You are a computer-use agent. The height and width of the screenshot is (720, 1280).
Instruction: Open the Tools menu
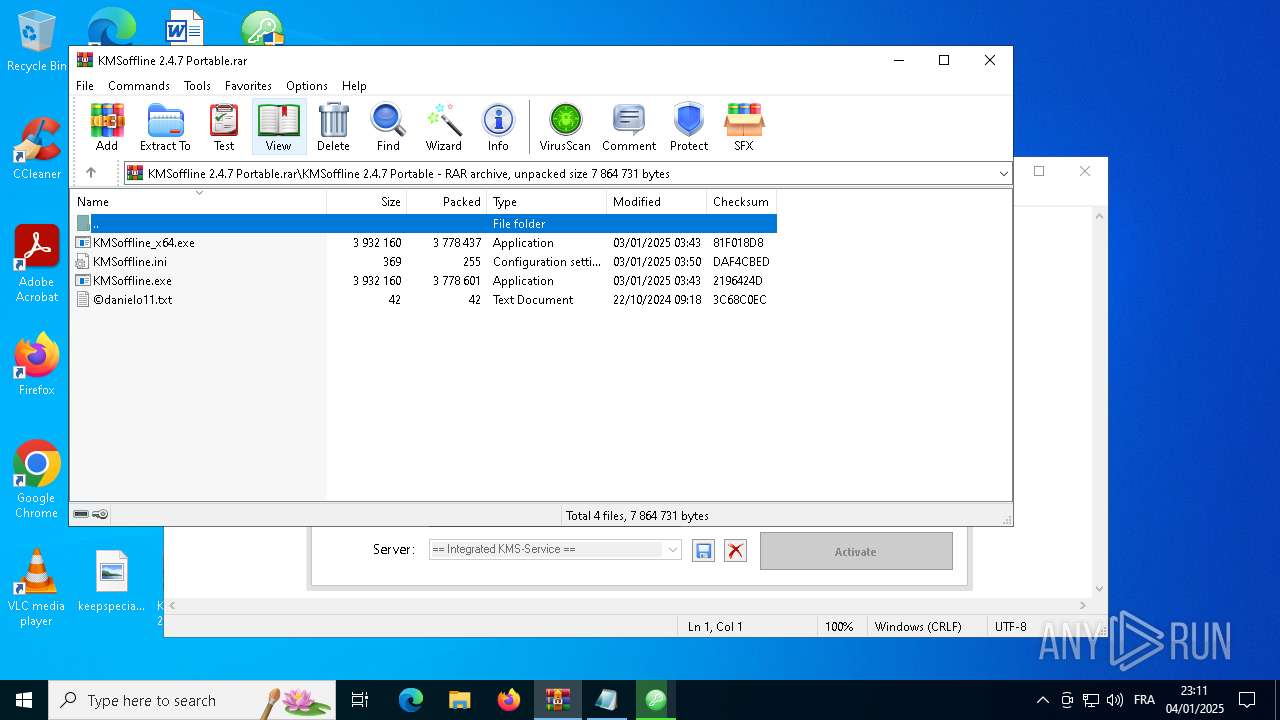coord(197,86)
